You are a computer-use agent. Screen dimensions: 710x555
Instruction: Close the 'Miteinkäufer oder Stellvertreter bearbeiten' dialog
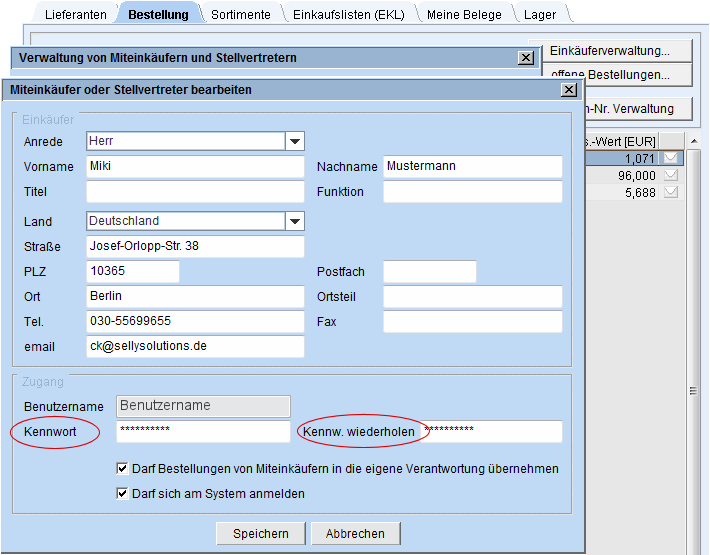(568, 90)
